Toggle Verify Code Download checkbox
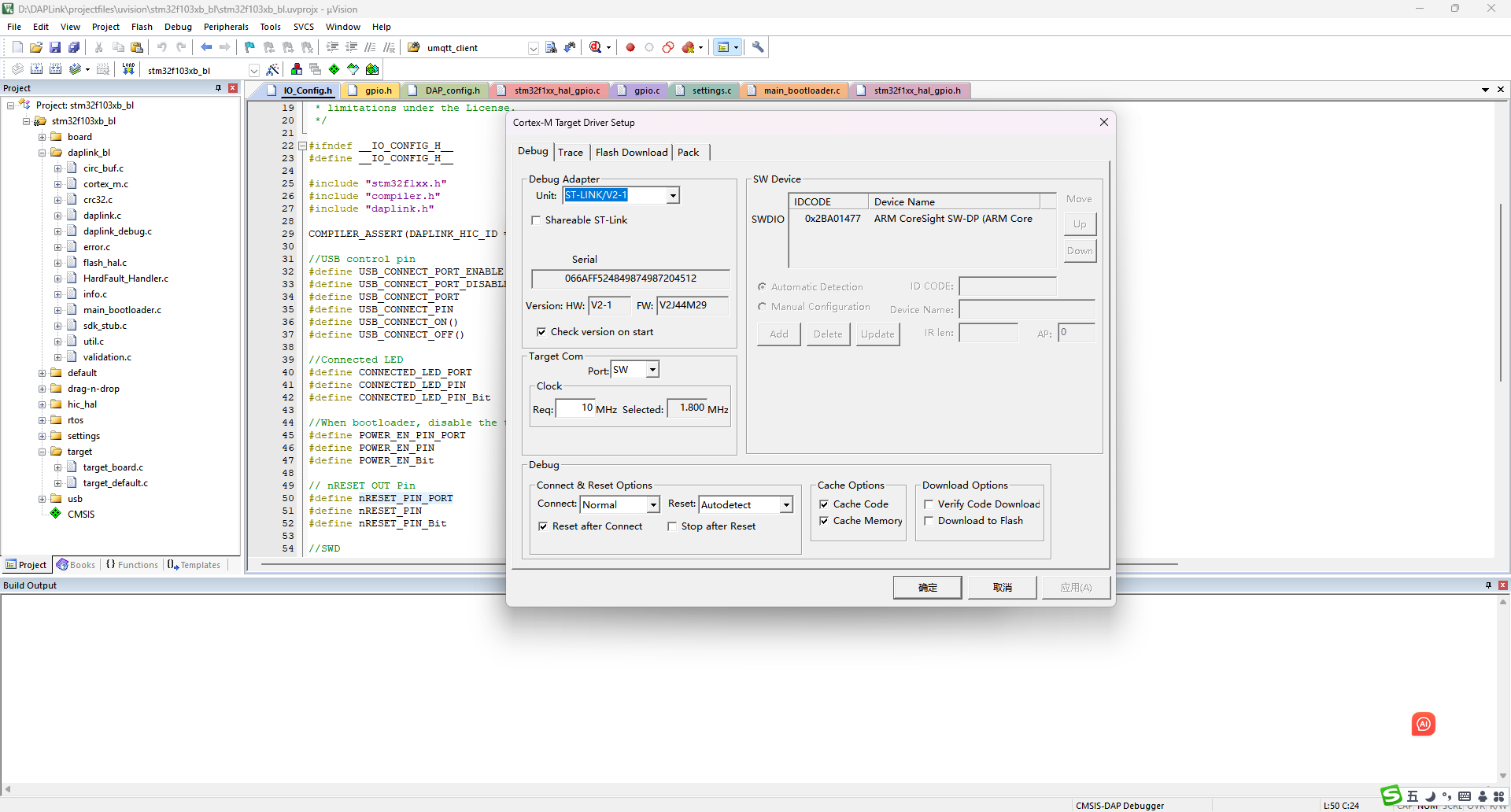Screen dimensions: 1511x812 929,504
